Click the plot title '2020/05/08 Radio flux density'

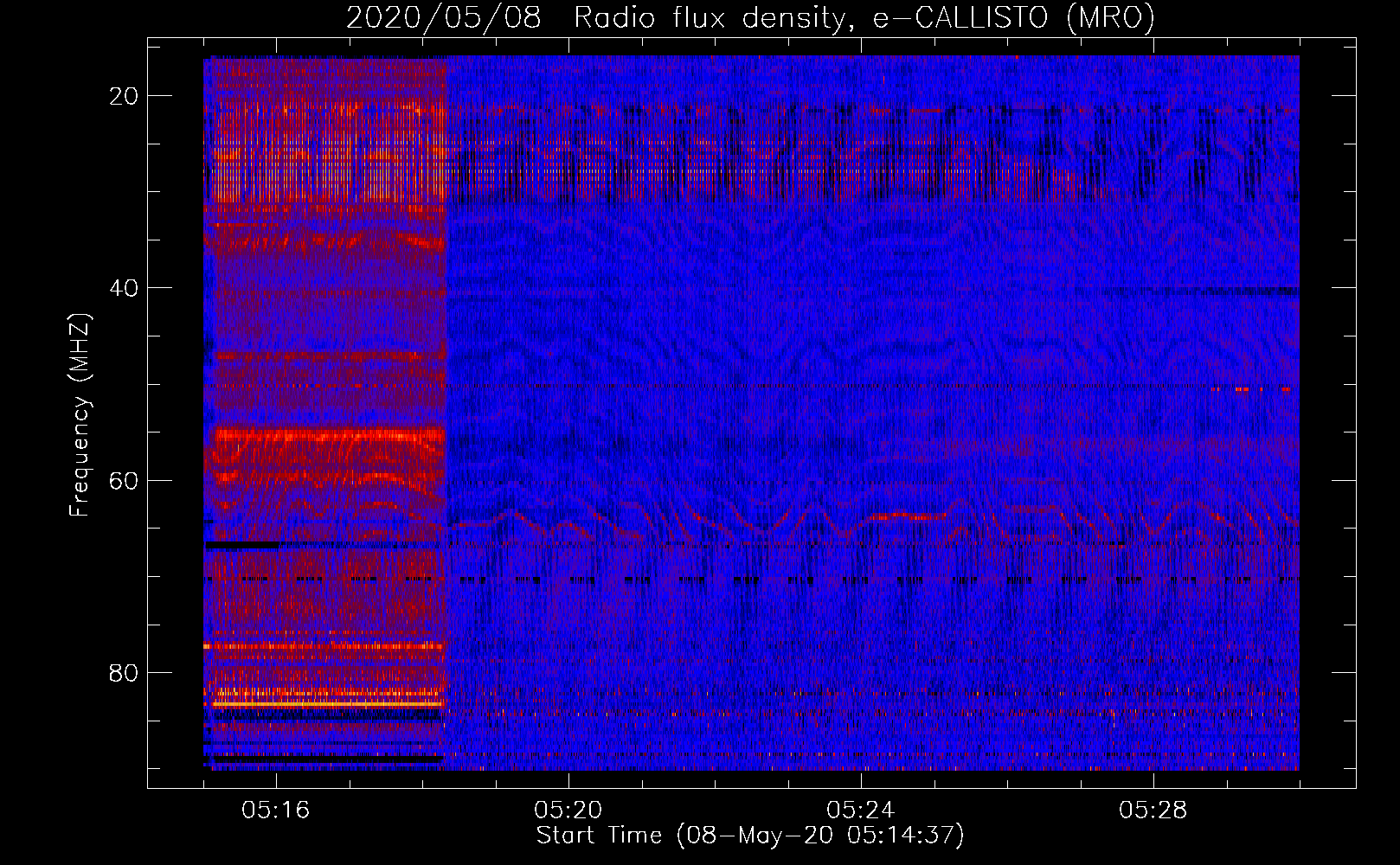tap(750, 17)
